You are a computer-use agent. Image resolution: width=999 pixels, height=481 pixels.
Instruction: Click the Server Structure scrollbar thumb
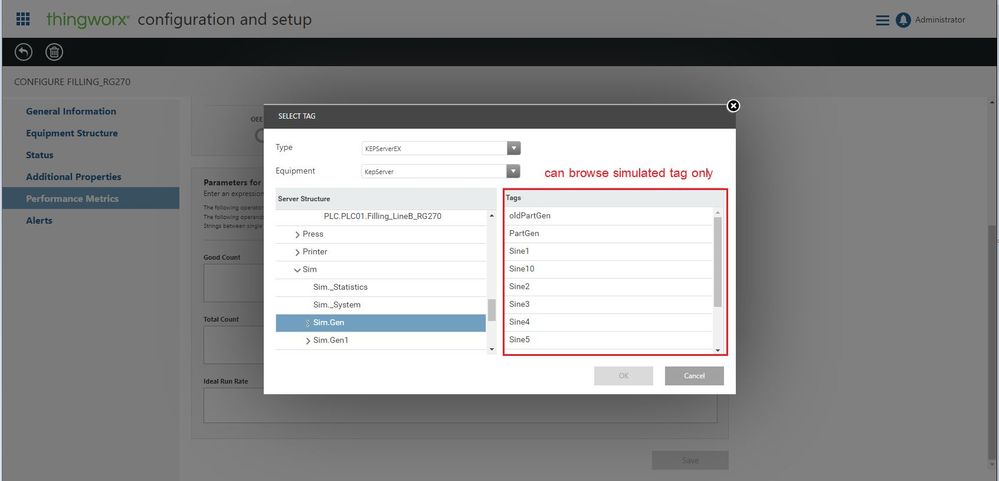point(491,310)
